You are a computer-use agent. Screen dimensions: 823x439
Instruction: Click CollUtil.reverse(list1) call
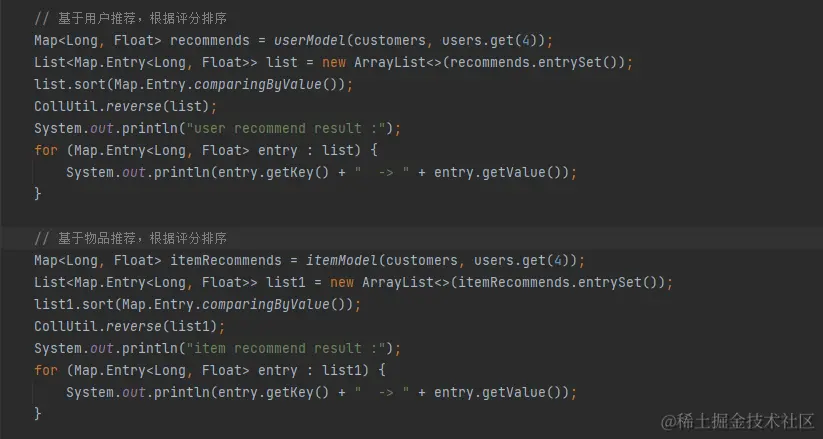point(126,327)
